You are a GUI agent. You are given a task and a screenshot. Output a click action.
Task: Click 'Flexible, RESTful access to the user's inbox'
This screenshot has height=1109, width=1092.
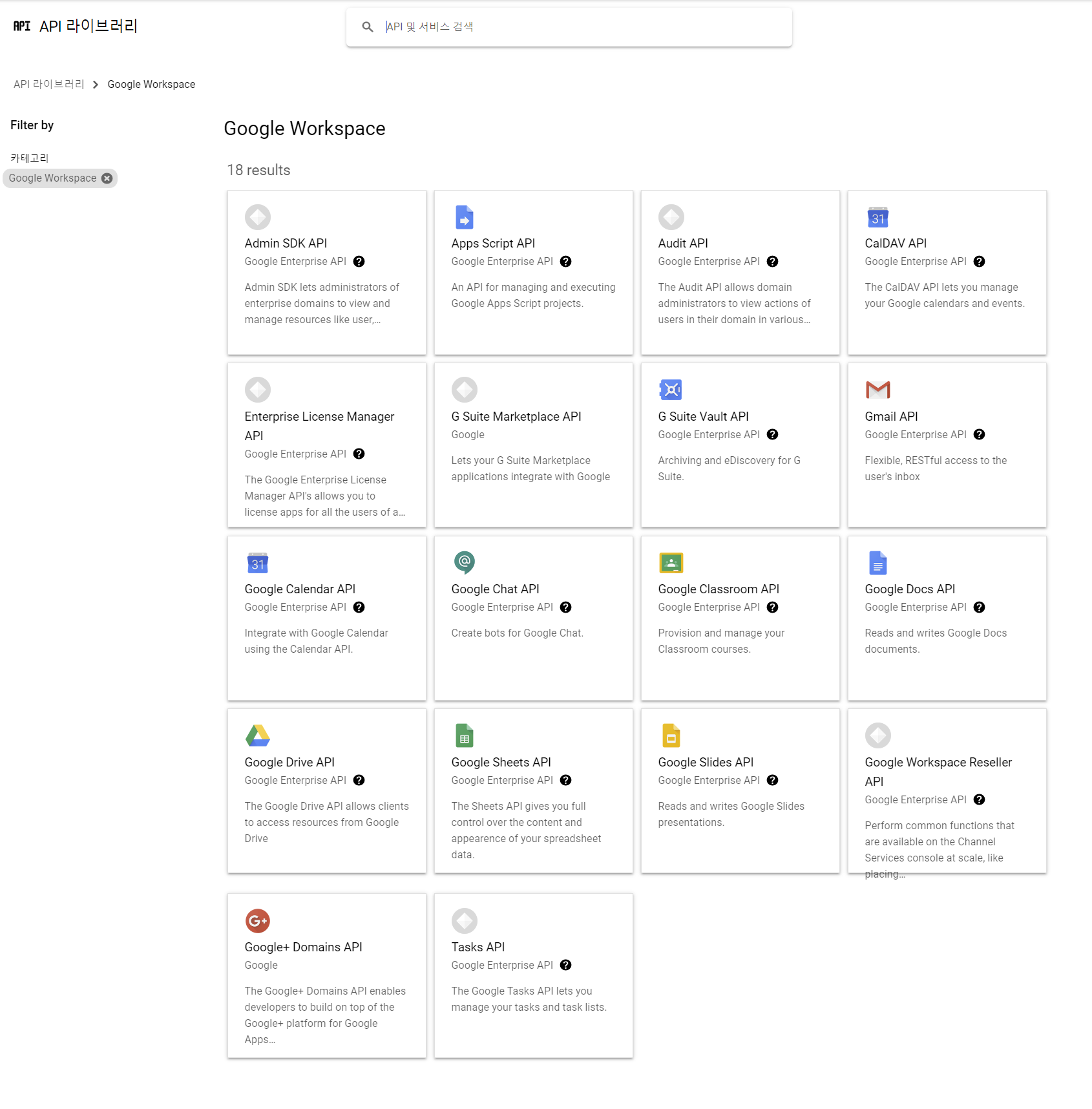click(936, 469)
